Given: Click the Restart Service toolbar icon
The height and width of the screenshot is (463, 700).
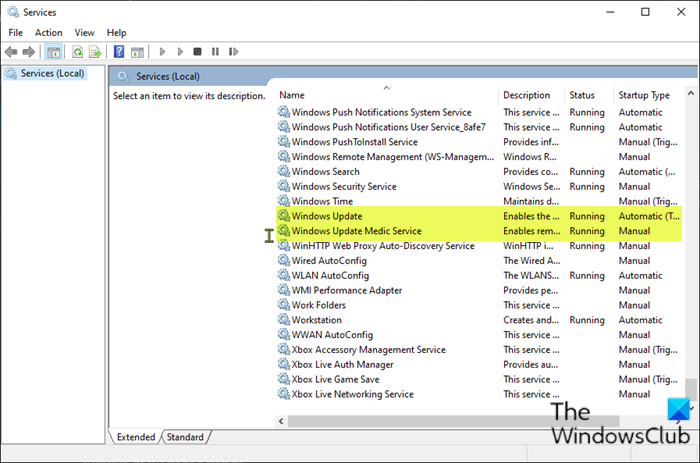Looking at the screenshot, I should (x=233, y=52).
